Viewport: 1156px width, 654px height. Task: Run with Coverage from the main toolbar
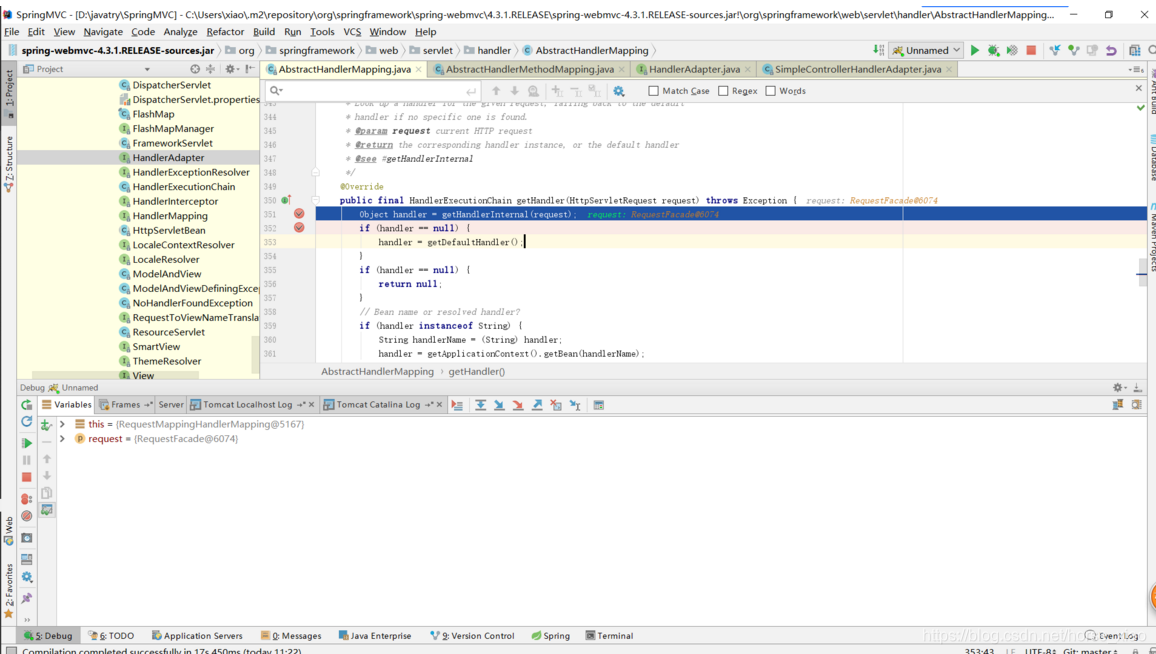(1012, 50)
